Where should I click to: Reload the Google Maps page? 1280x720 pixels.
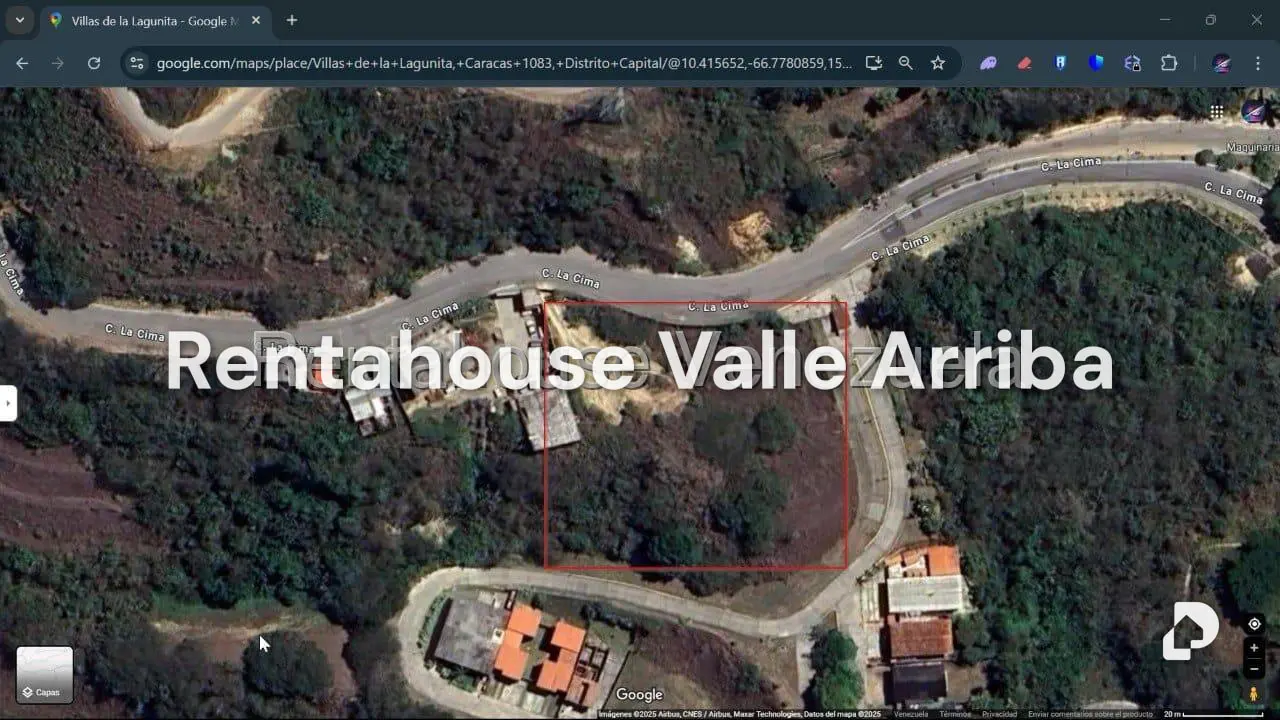tap(94, 63)
